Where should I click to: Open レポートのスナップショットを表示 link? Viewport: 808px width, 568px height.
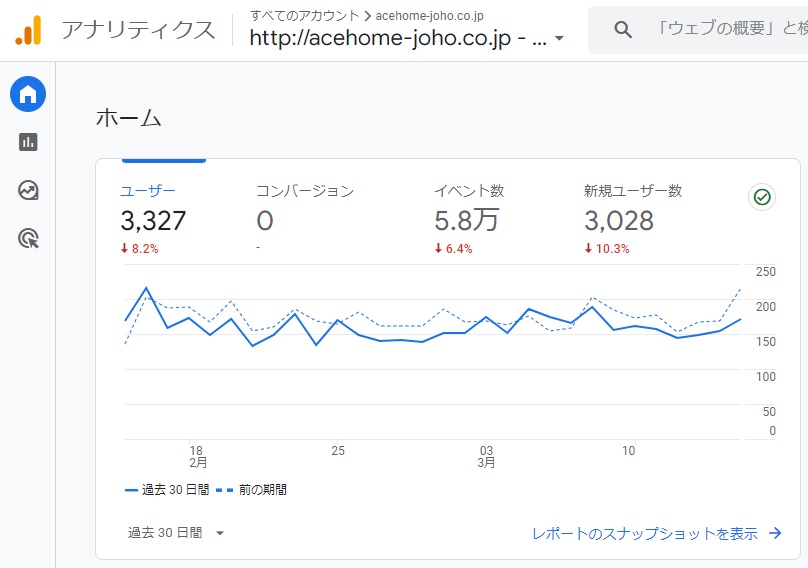645,533
